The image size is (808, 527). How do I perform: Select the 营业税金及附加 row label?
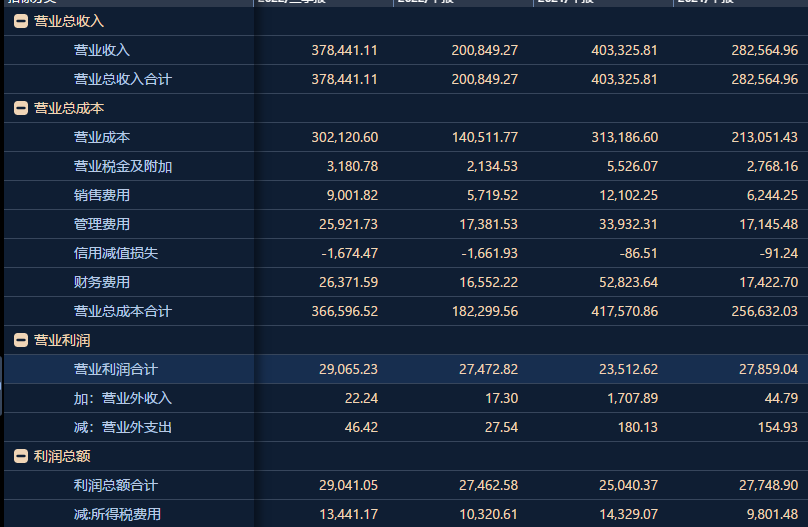[123, 166]
